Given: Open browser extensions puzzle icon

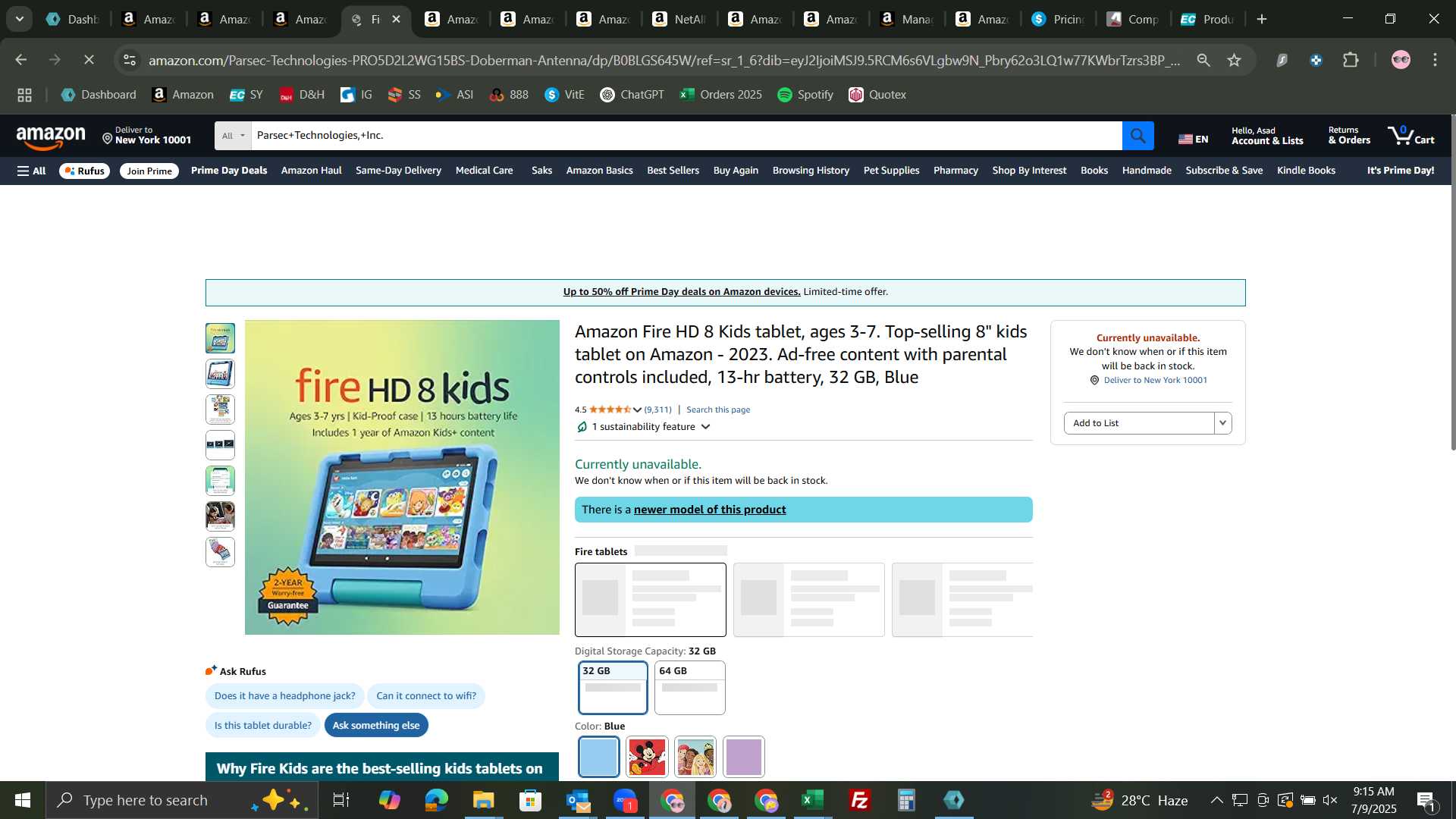Looking at the screenshot, I should (1351, 60).
